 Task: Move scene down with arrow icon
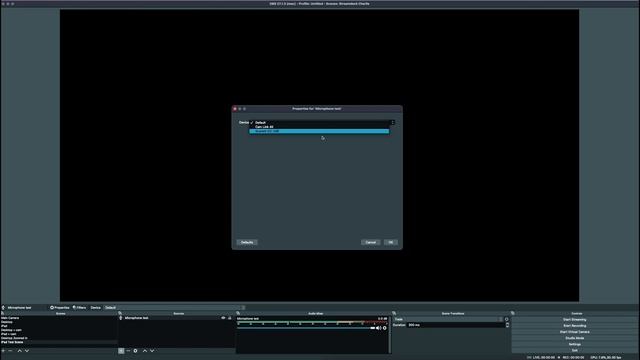pyautogui.click(x=27, y=351)
